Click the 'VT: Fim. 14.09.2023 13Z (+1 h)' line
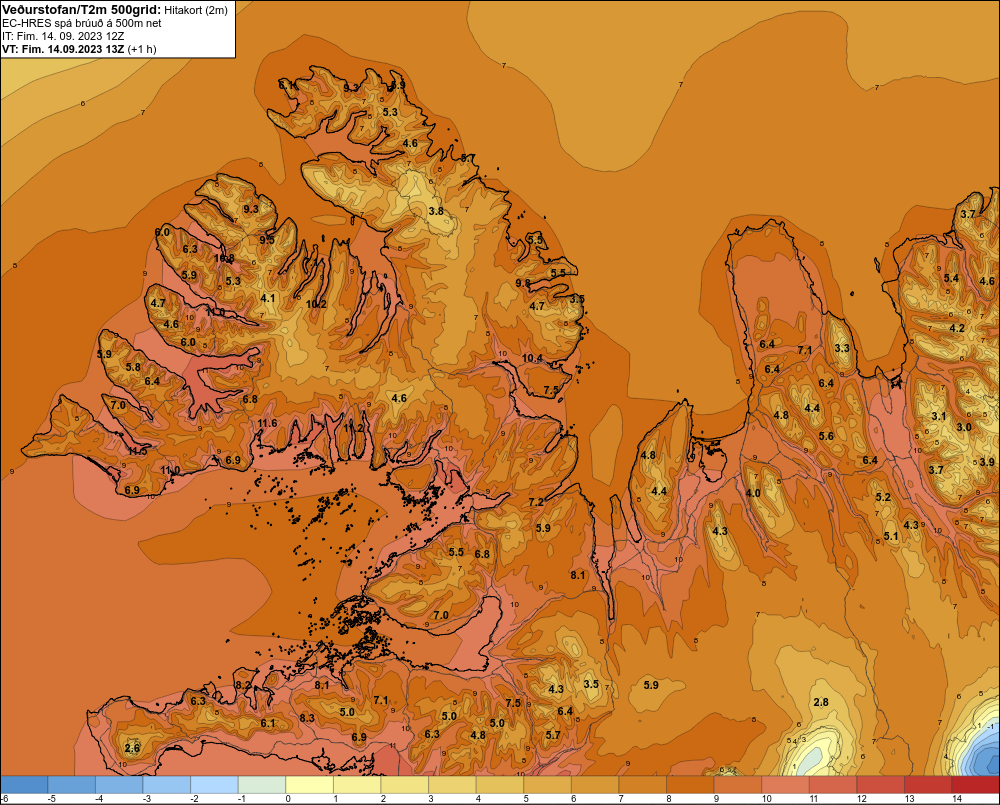Image resolution: width=1000 pixels, height=805 pixels. [x=79, y=48]
